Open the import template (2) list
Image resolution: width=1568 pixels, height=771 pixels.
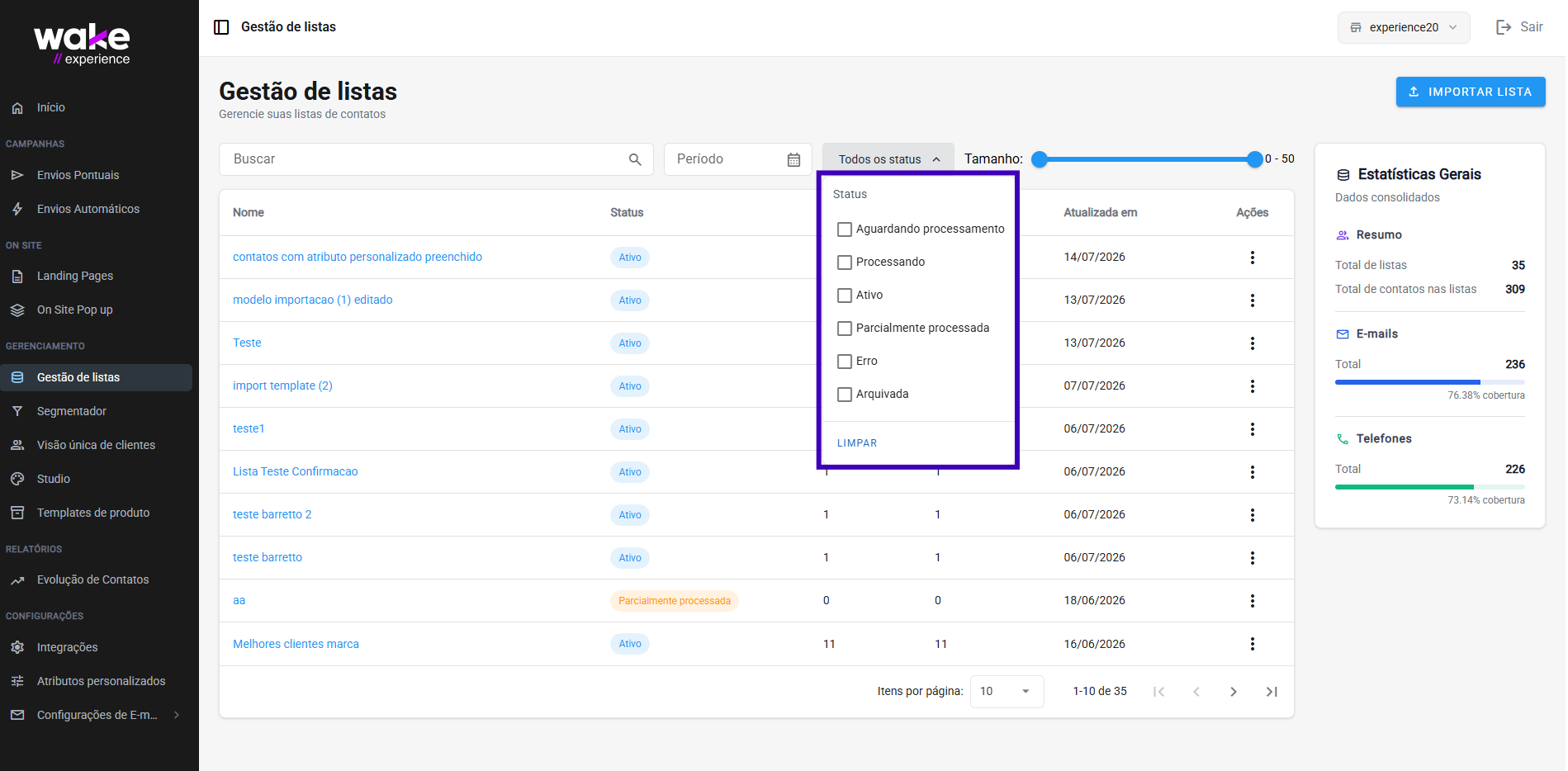coord(282,385)
